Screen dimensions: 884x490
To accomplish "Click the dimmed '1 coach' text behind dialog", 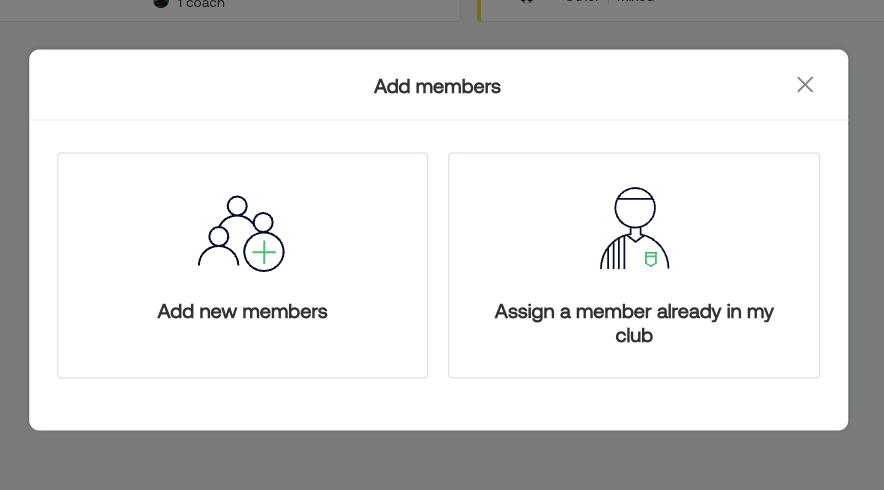I will [201, 4].
